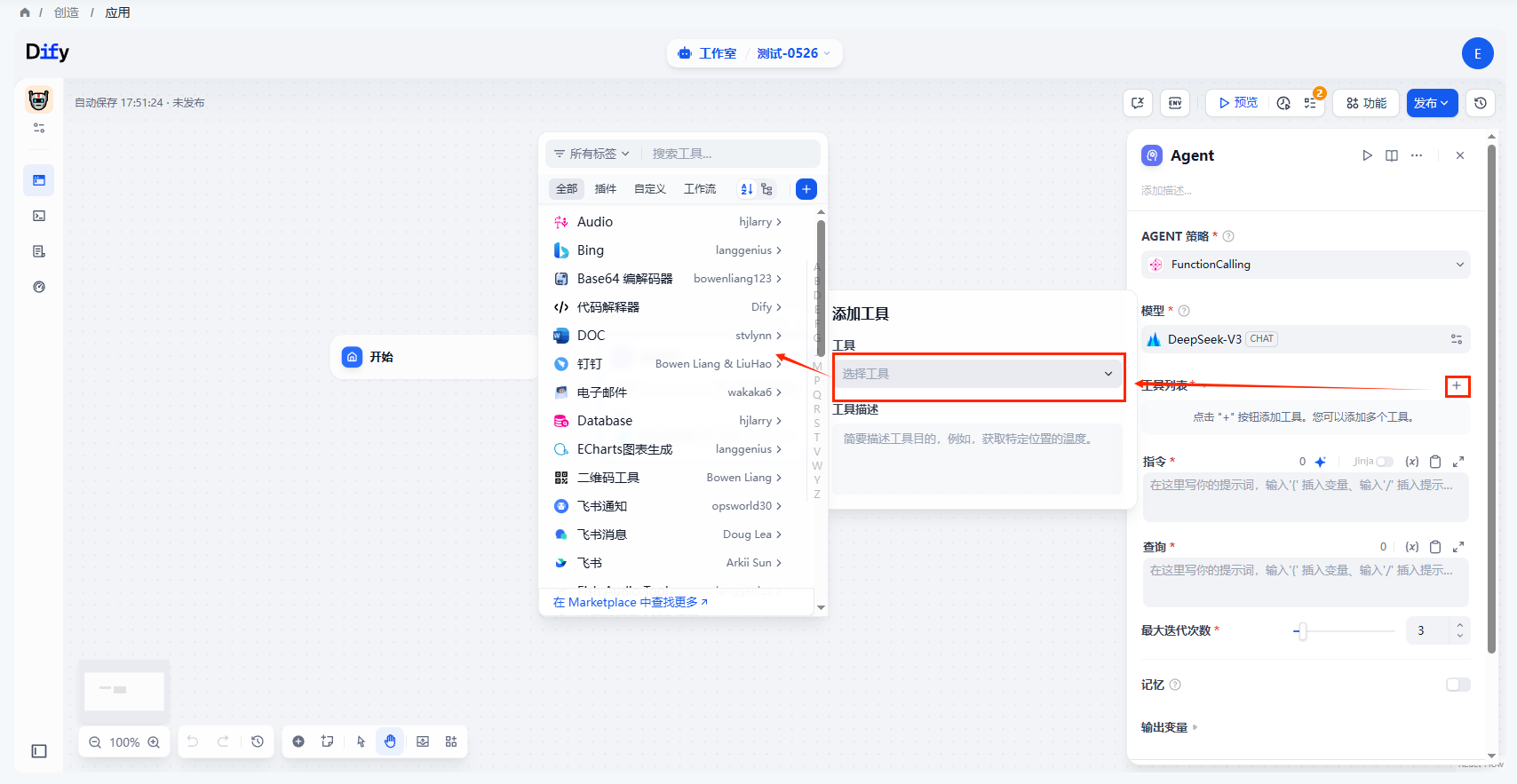Zoom in the canvas with plus magnifier
1517x784 pixels.
pos(154,742)
